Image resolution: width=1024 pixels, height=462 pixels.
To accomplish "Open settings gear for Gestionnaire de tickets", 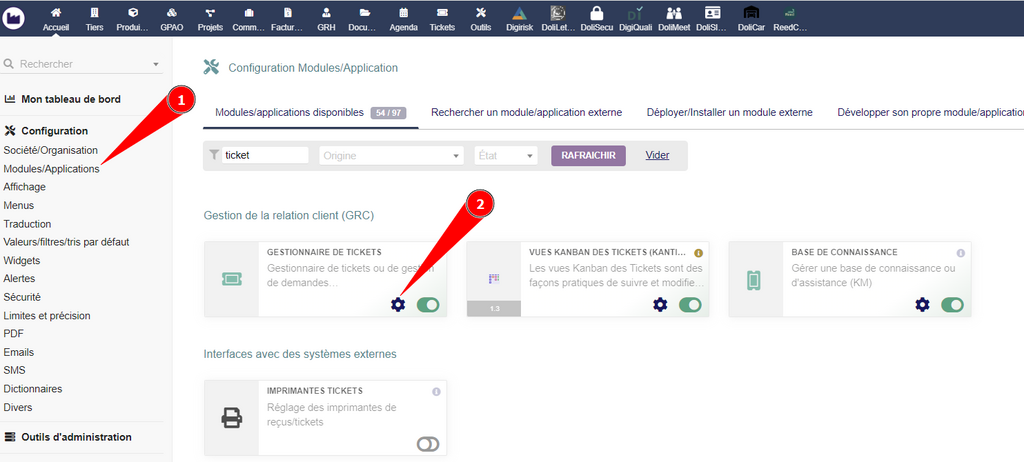I will (x=398, y=305).
